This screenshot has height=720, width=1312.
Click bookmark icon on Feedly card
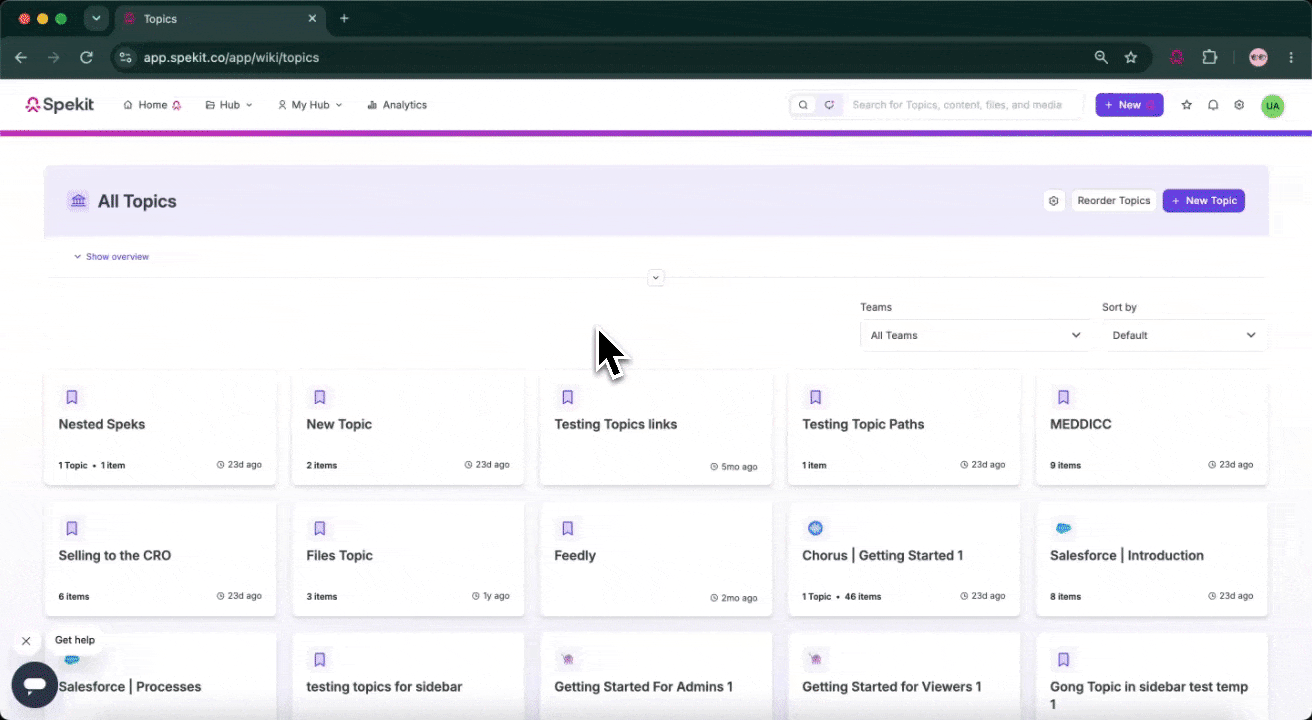pyautogui.click(x=568, y=528)
